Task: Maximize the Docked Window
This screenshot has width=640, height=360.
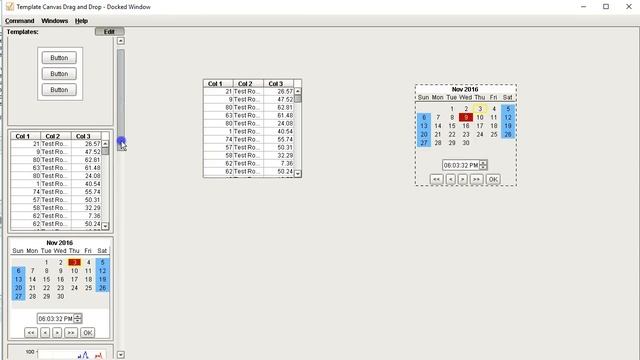Action: coord(606,7)
